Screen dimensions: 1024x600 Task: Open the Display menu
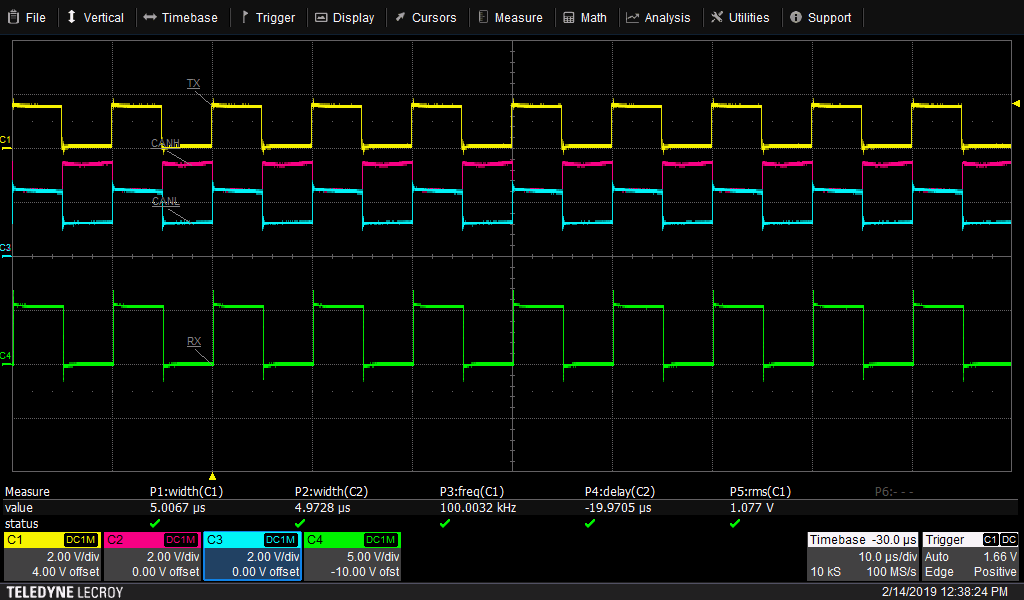click(x=345, y=18)
